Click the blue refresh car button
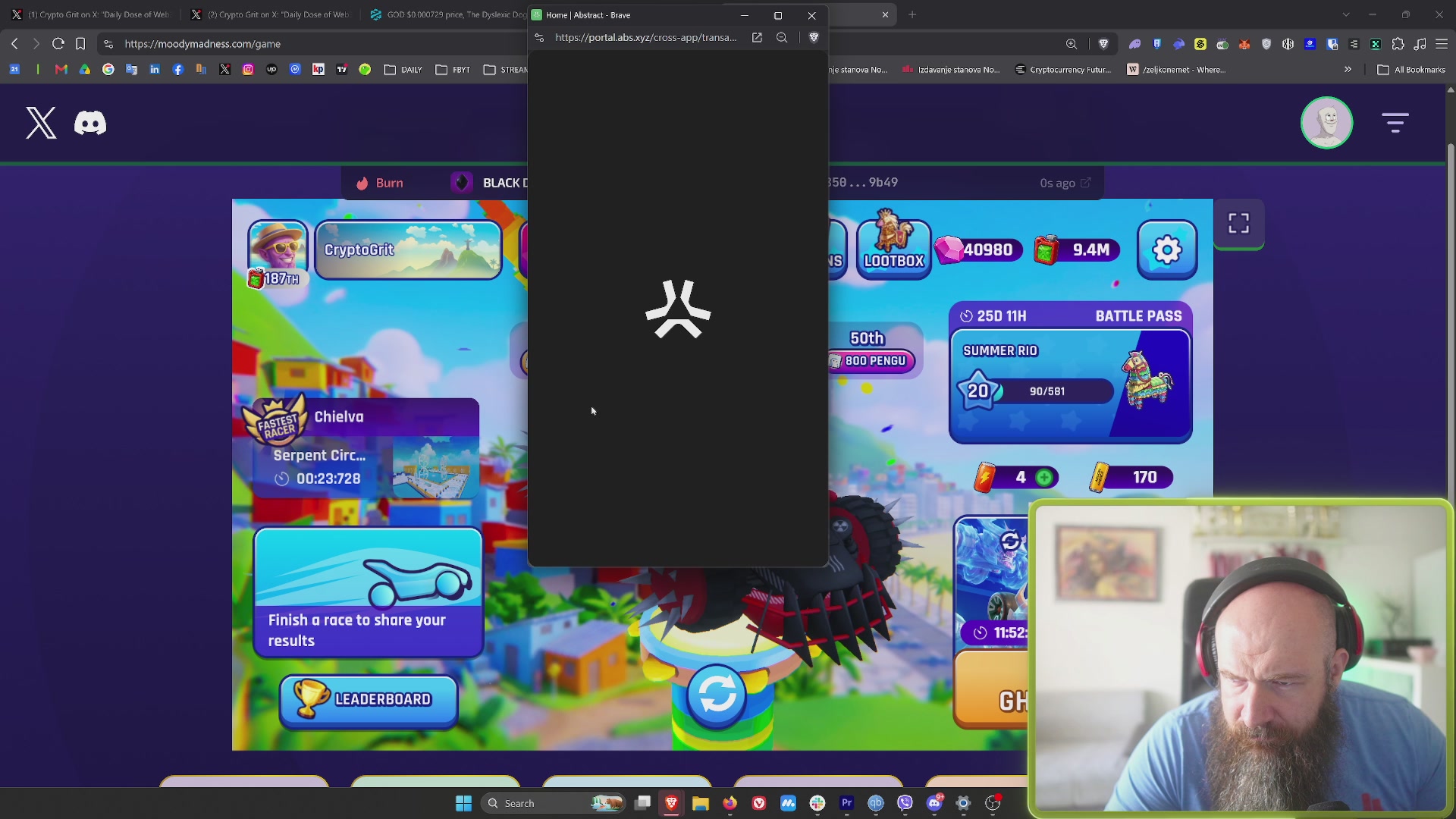 pyautogui.click(x=717, y=695)
